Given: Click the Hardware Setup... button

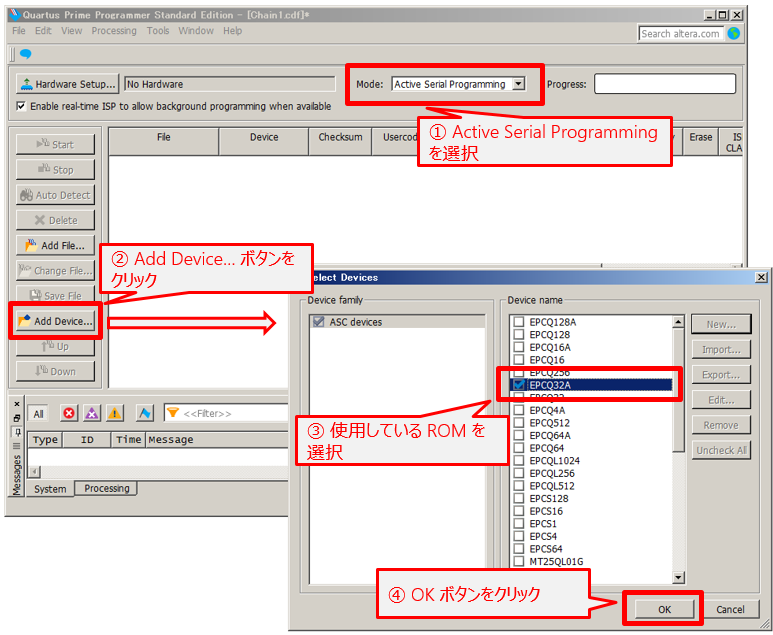Looking at the screenshot, I should (68, 84).
